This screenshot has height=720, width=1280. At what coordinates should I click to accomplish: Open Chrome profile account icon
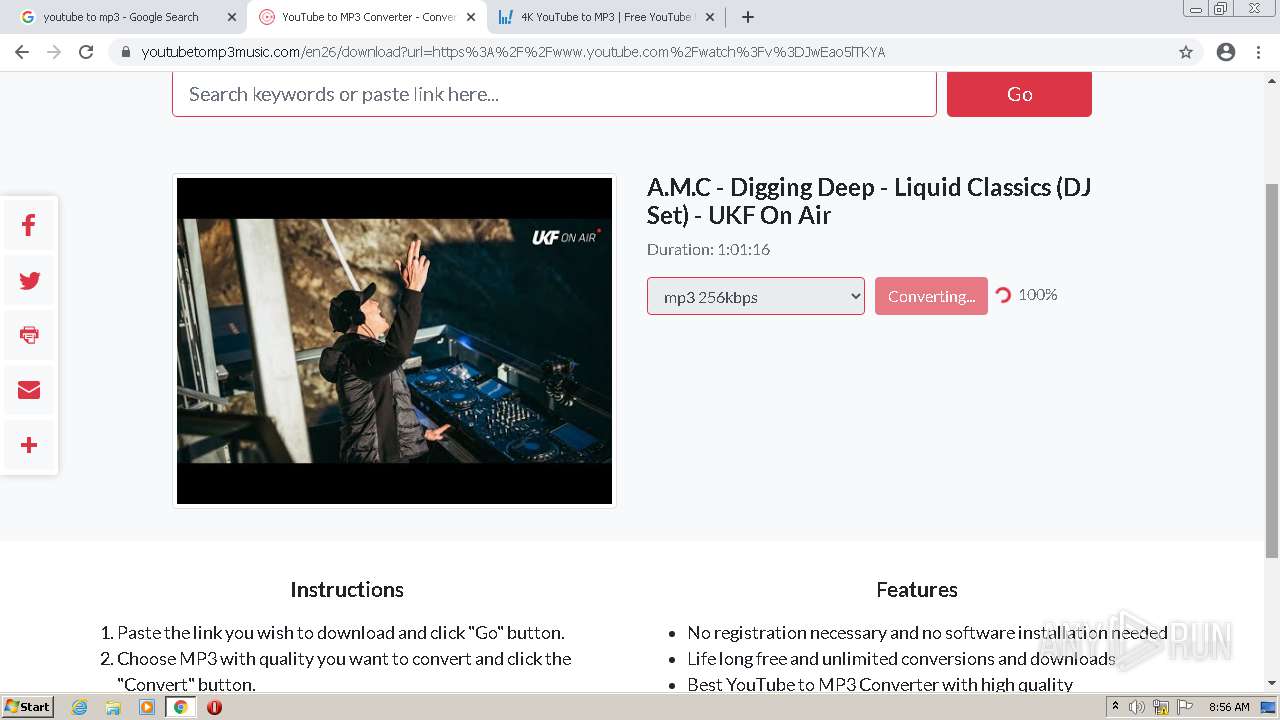click(1226, 52)
